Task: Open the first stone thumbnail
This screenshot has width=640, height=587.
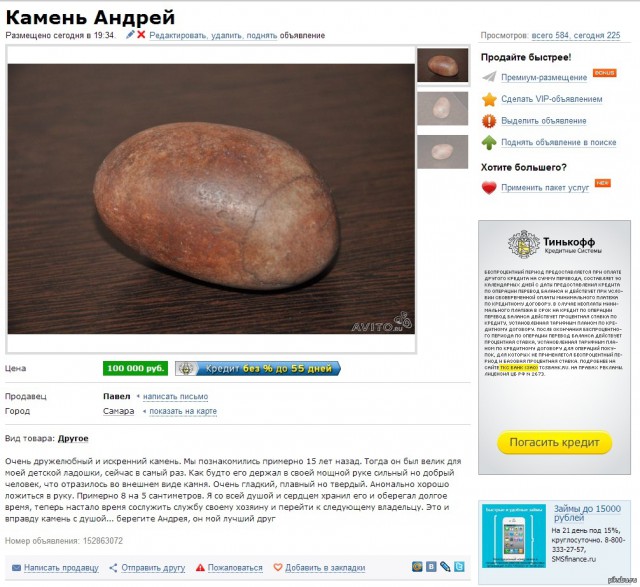Action: (443, 65)
